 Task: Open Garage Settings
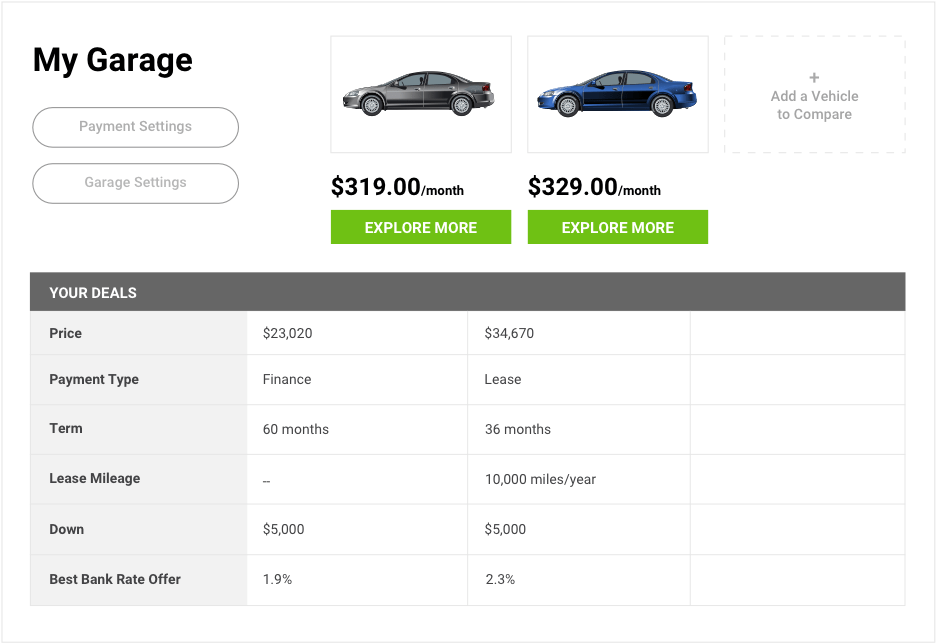(135, 183)
